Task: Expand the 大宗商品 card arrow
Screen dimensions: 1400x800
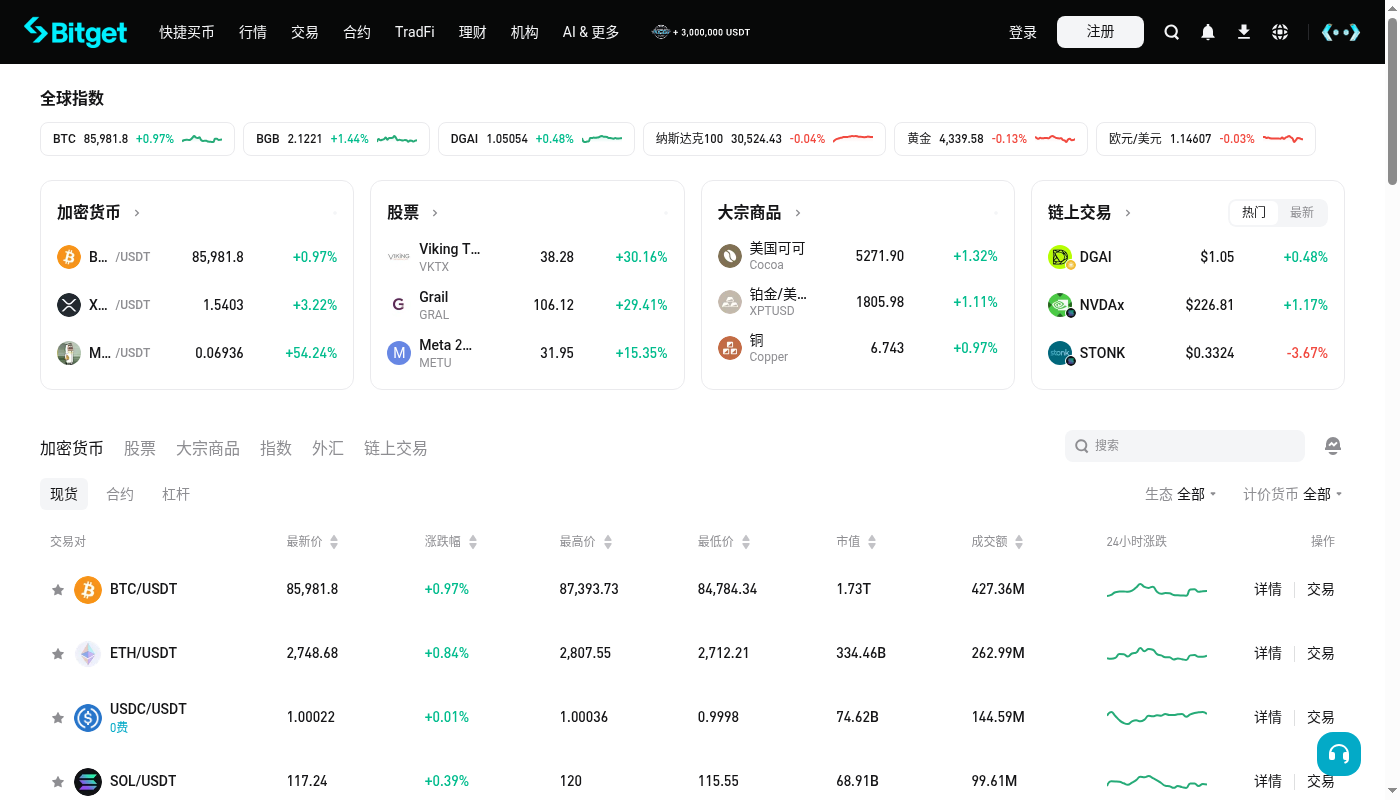Action: tap(798, 213)
